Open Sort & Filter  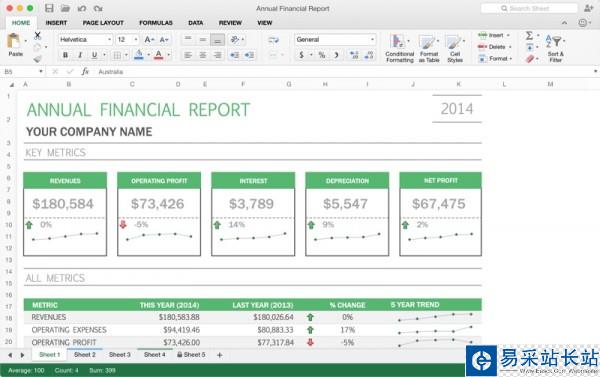coord(555,48)
